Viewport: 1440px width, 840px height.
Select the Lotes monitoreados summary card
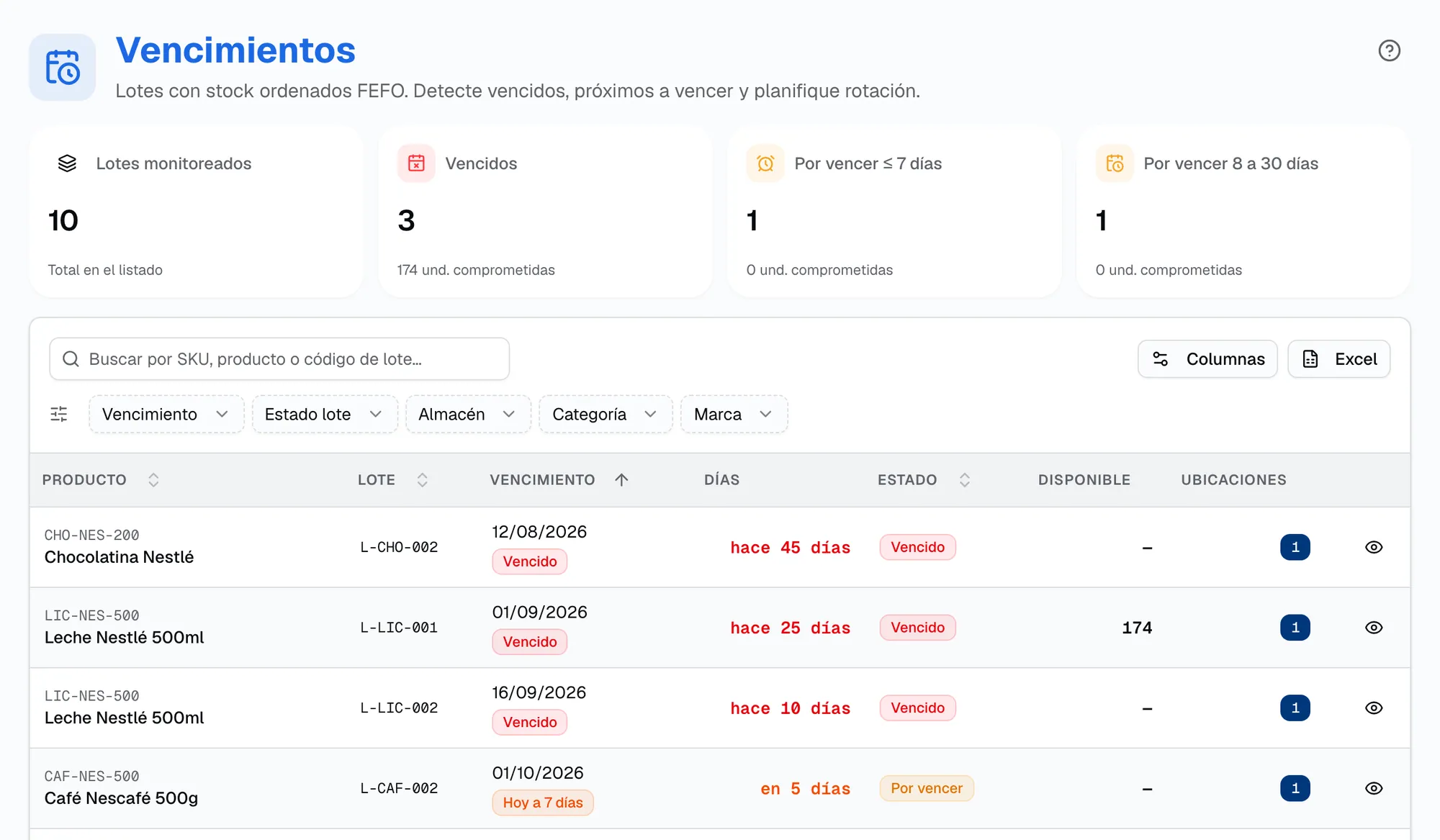pos(197,212)
